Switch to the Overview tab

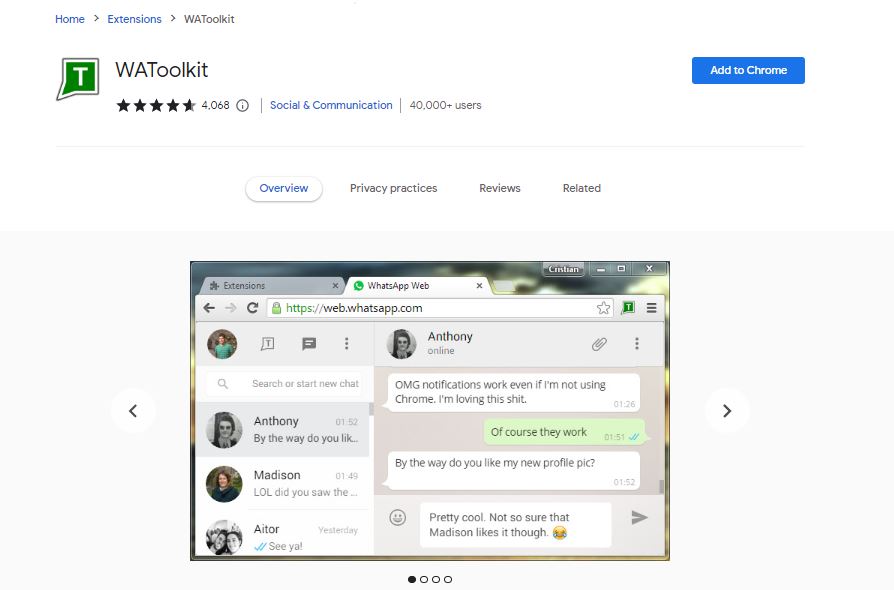pyautogui.click(x=284, y=189)
